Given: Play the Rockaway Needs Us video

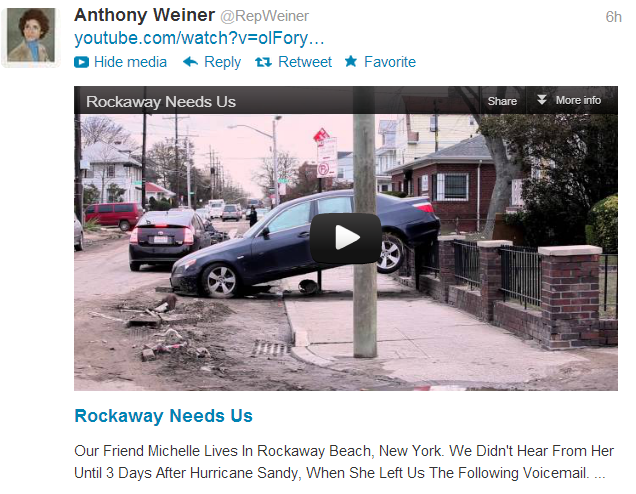Looking at the screenshot, I should pos(346,238).
